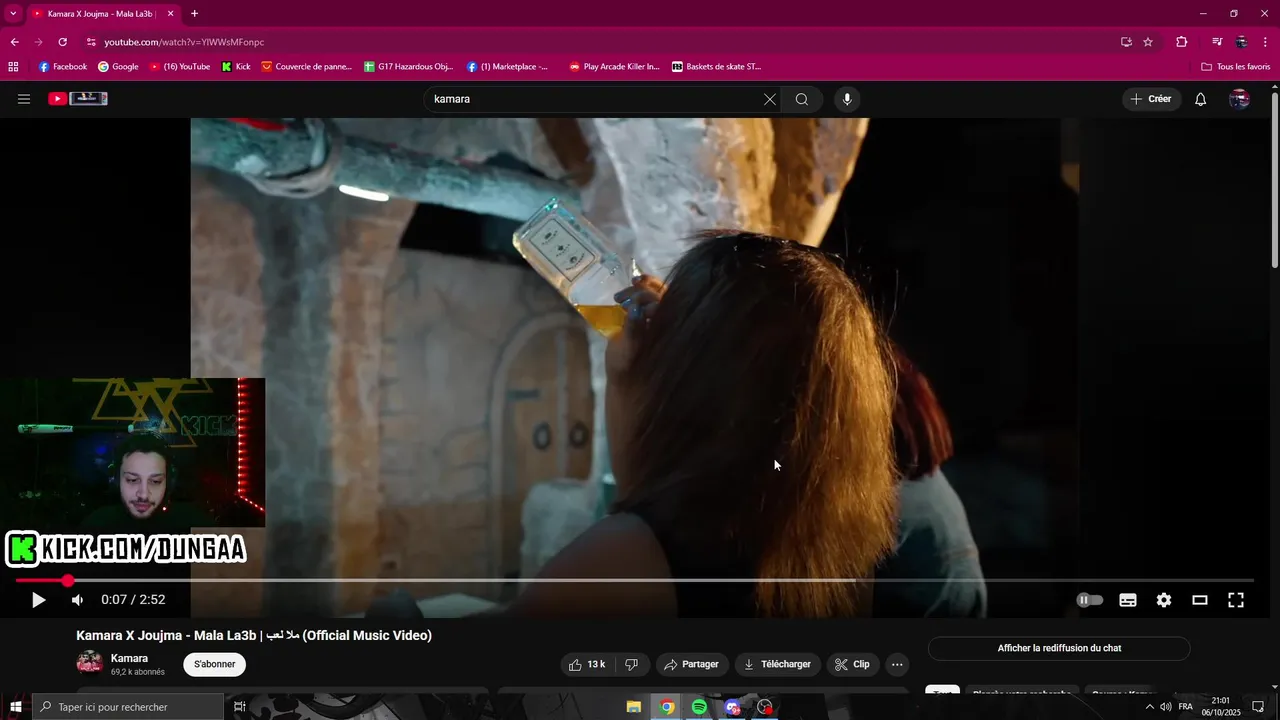Screen dimensions: 1280x720
Task: Open the Facebook bookmark
Action: 63,67
